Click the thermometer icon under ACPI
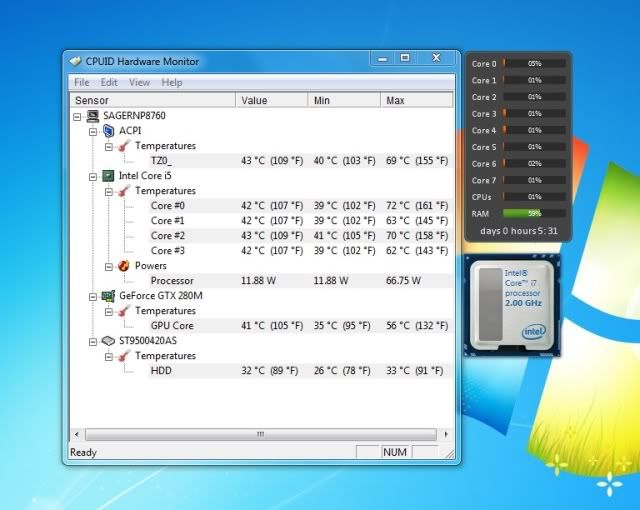The height and width of the screenshot is (510, 640). pos(124,146)
